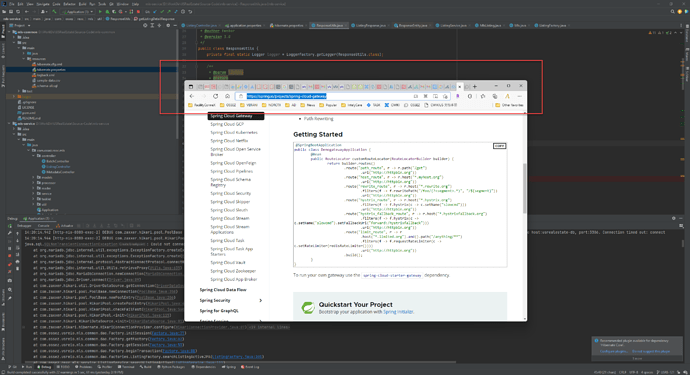Expand the models package in Project tree

pyautogui.click(x=33, y=177)
